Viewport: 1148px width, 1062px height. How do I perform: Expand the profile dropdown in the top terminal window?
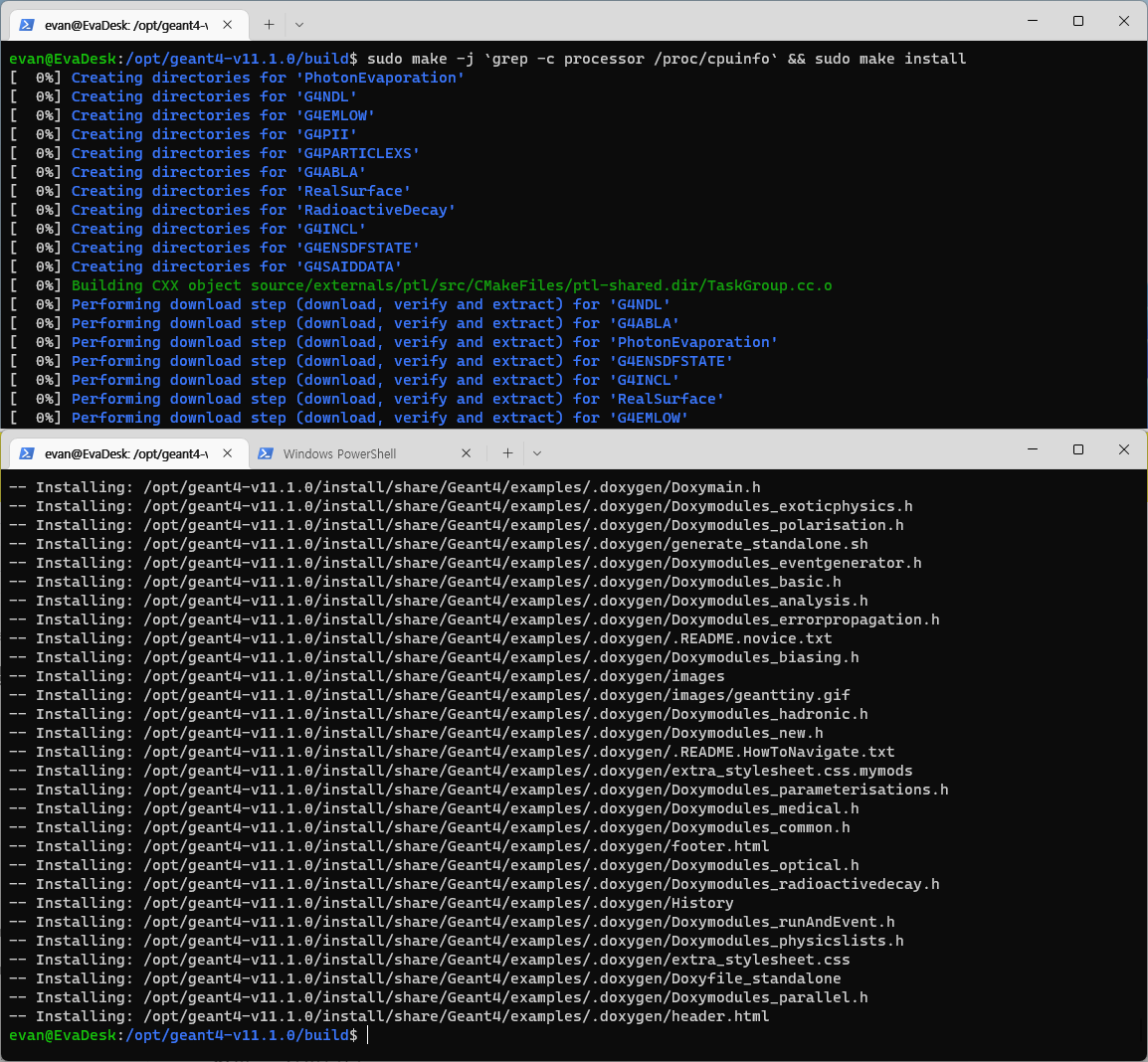pyautogui.click(x=299, y=24)
